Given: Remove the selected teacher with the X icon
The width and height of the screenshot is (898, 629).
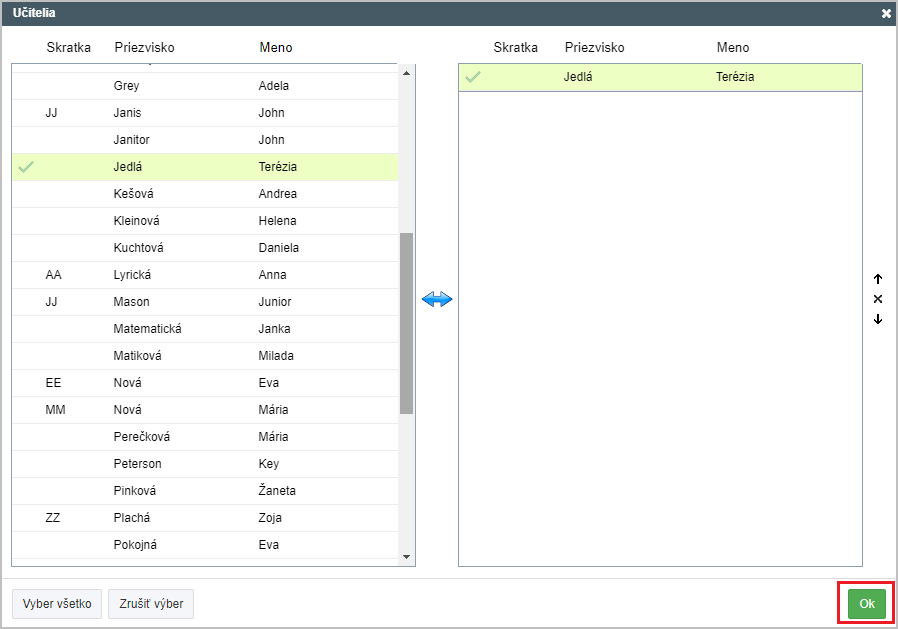Looking at the screenshot, I should [x=878, y=299].
